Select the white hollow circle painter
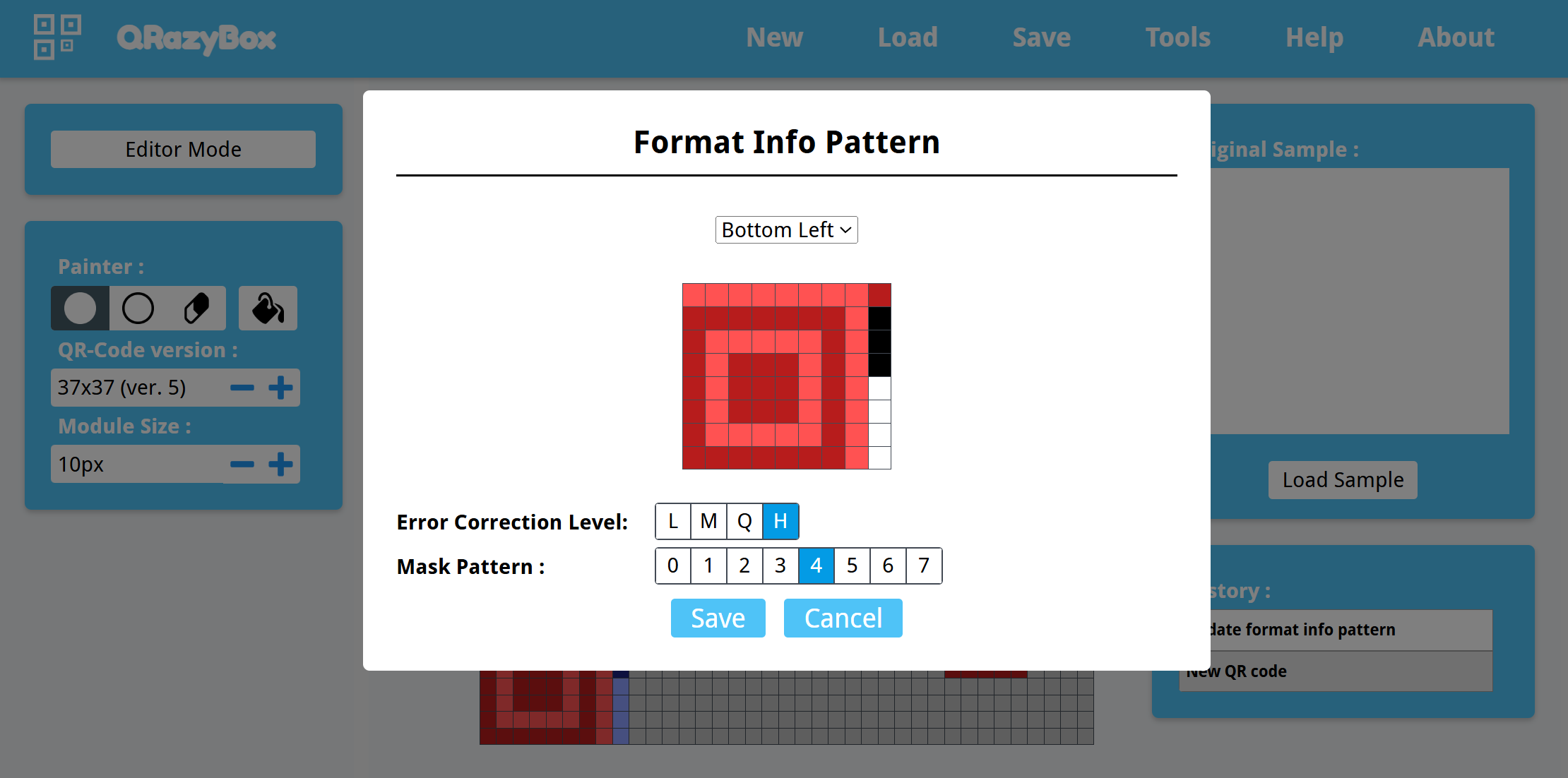 138,309
